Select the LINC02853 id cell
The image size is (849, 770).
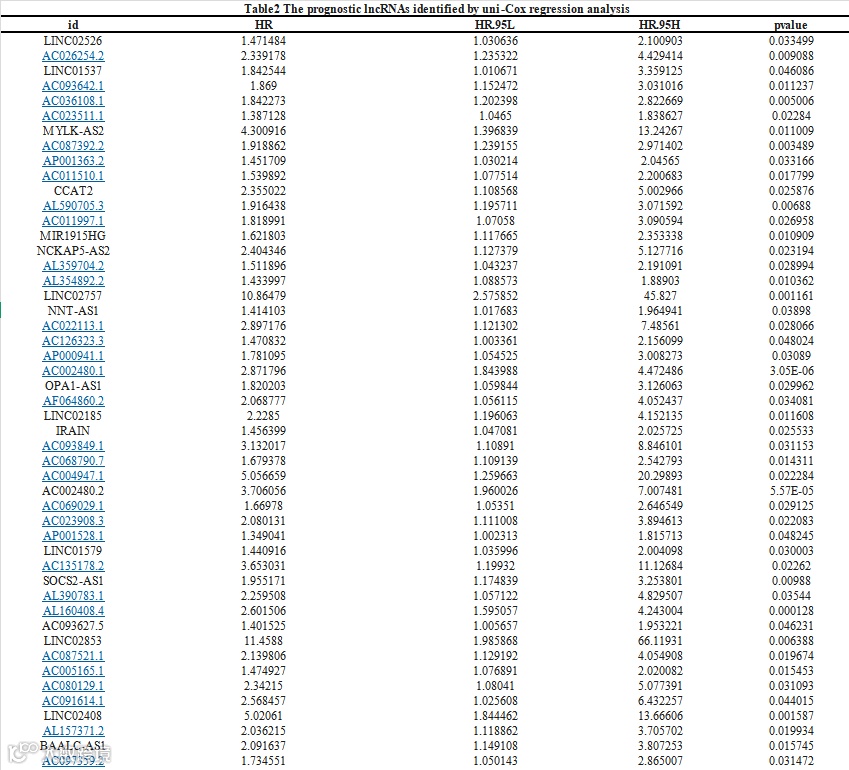[73, 641]
